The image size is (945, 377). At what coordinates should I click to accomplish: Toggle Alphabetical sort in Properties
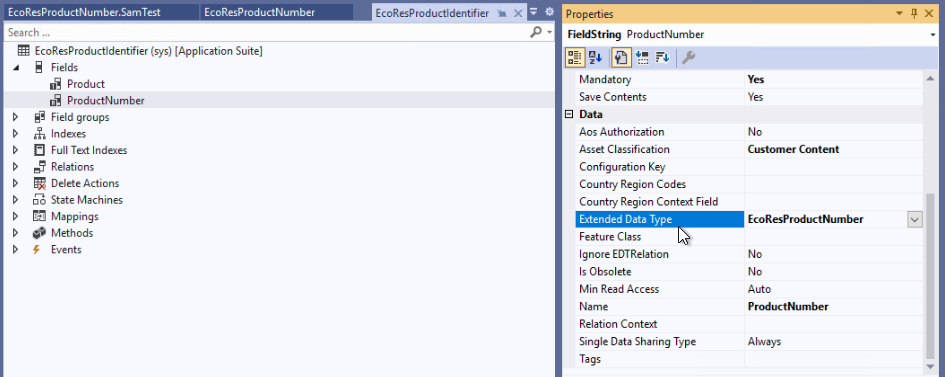point(595,57)
